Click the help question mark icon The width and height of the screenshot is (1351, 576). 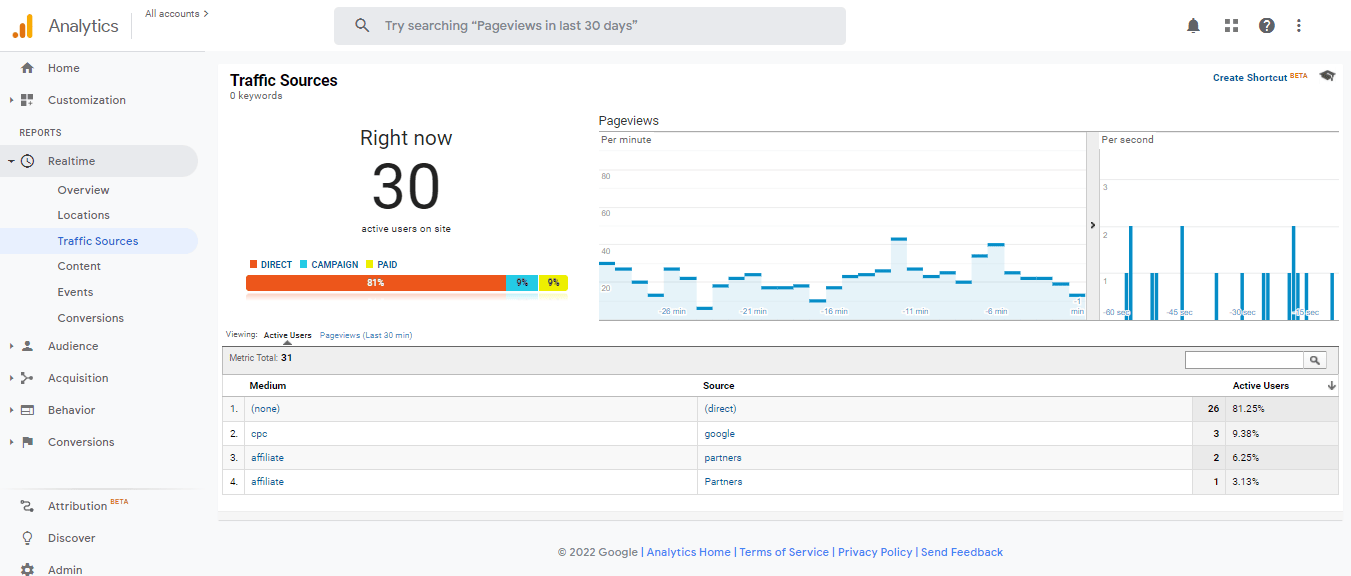[x=1267, y=26]
